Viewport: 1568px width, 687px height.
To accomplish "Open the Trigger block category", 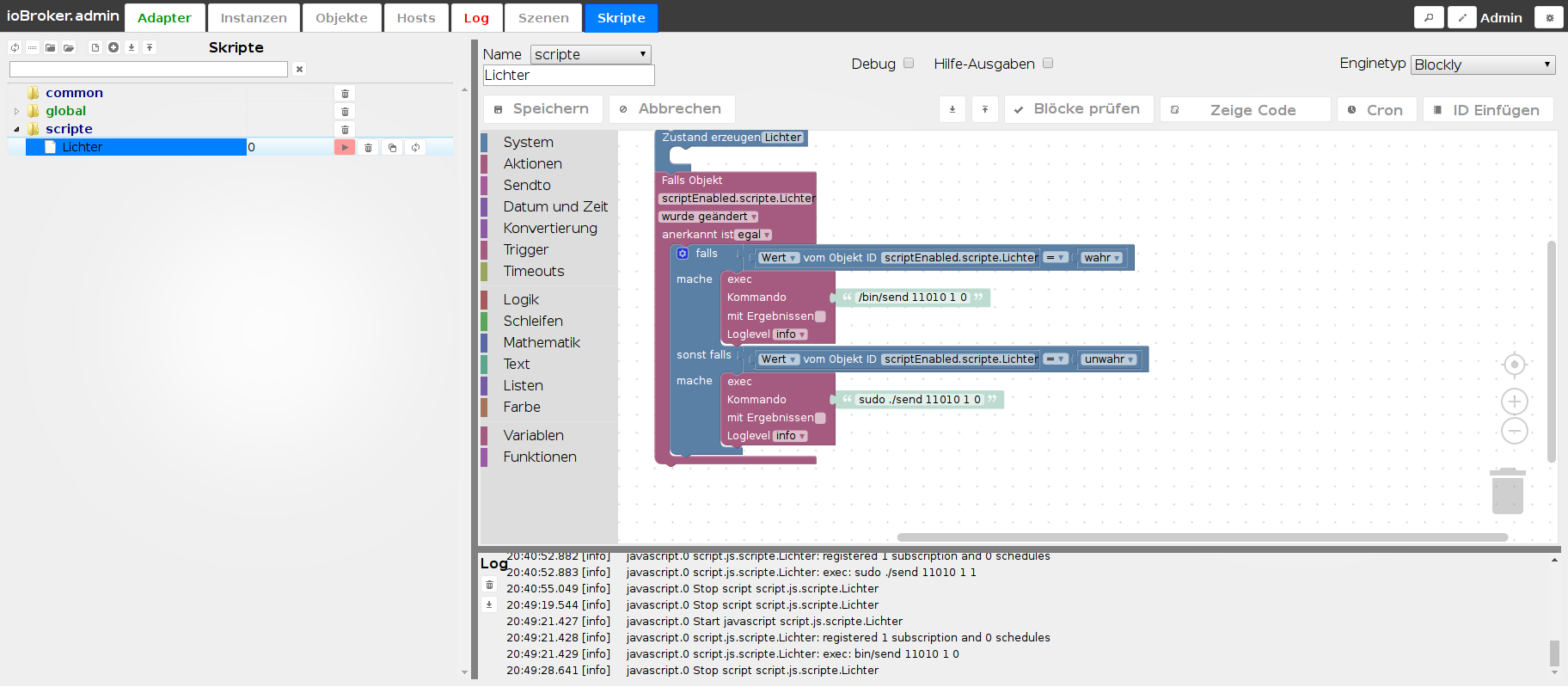I will [526, 250].
